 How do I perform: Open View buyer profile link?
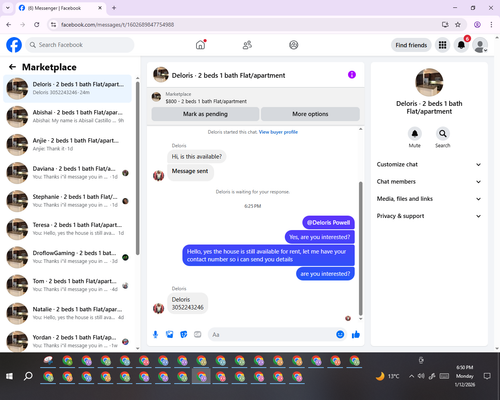[278, 132]
